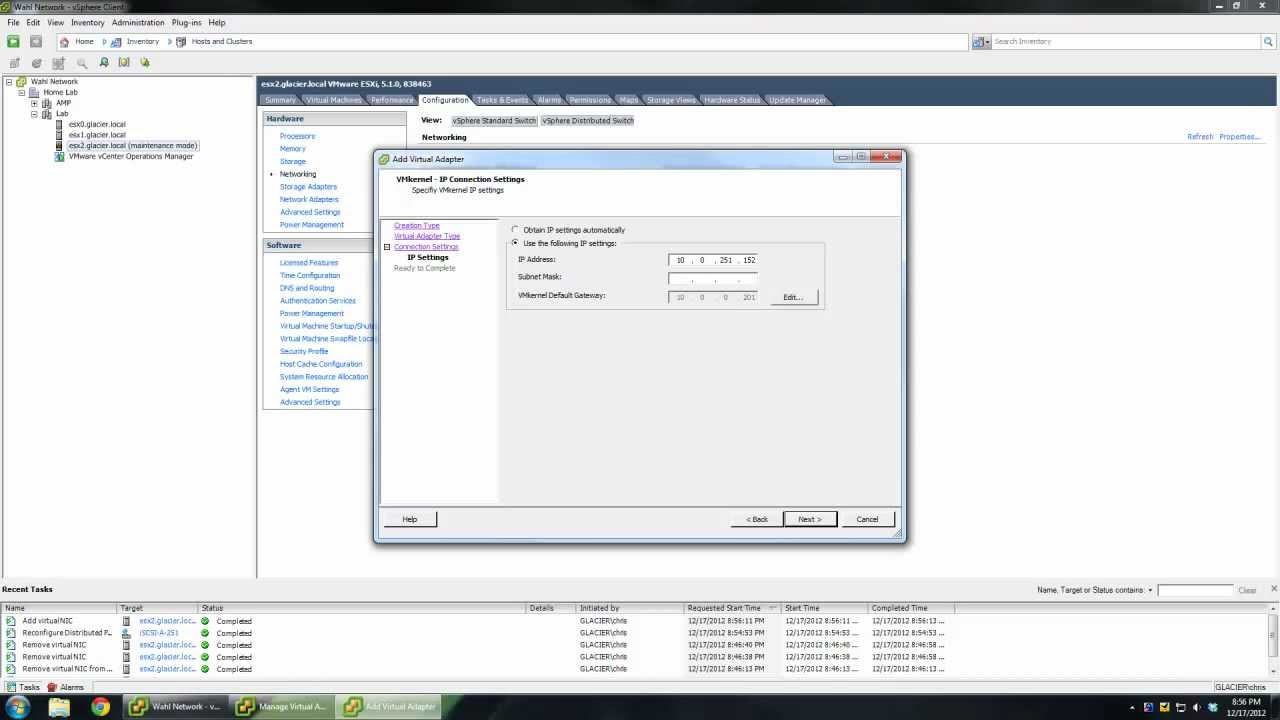Viewport: 1280px width, 720px height.
Task: Click task icon of Add virtual NIC row
Action: (x=11, y=621)
